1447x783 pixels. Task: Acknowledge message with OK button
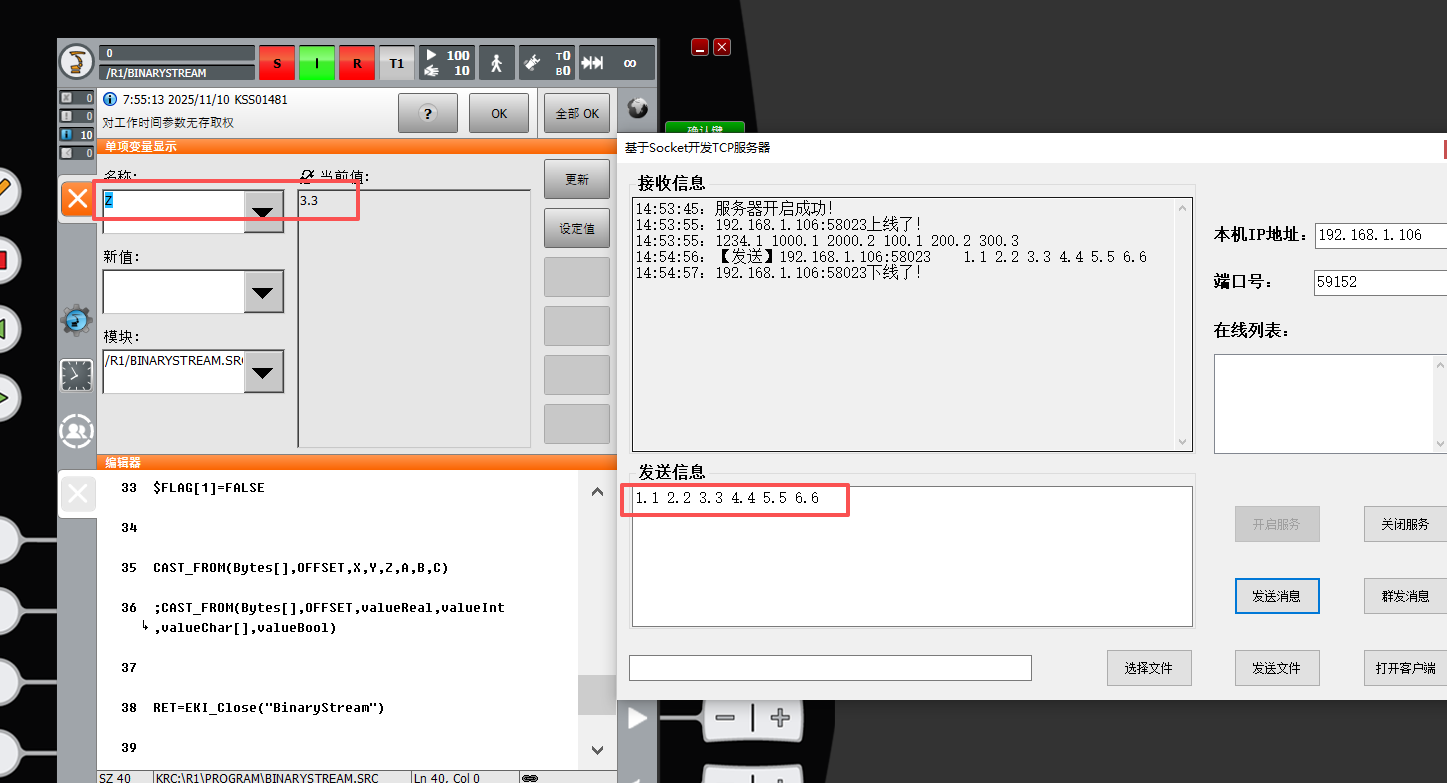pyautogui.click(x=499, y=113)
